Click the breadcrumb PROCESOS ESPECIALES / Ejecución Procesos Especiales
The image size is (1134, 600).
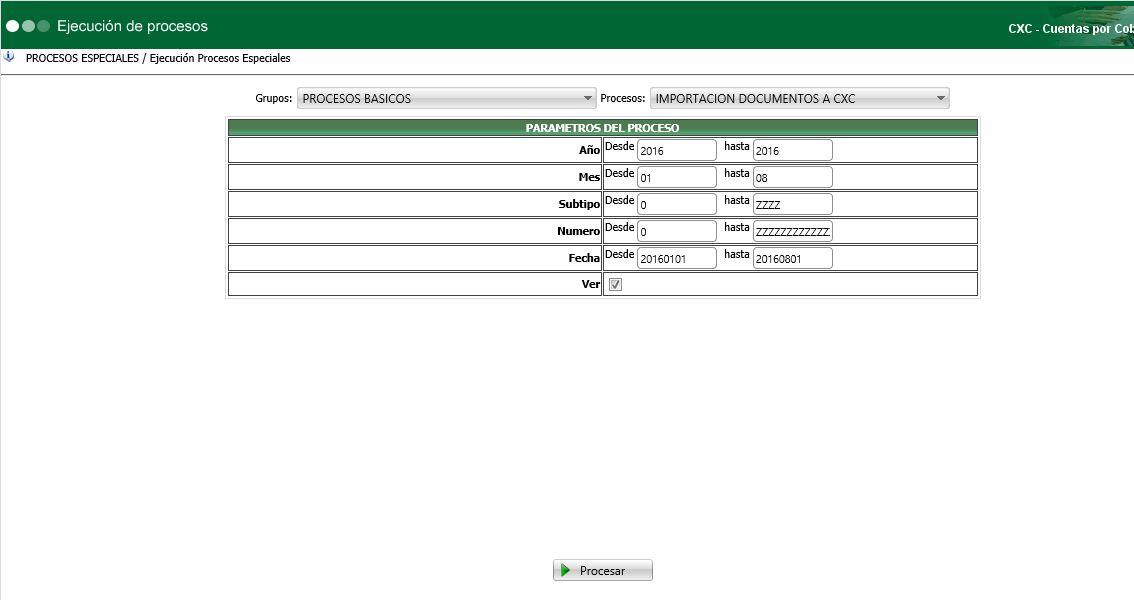pyautogui.click(x=158, y=58)
